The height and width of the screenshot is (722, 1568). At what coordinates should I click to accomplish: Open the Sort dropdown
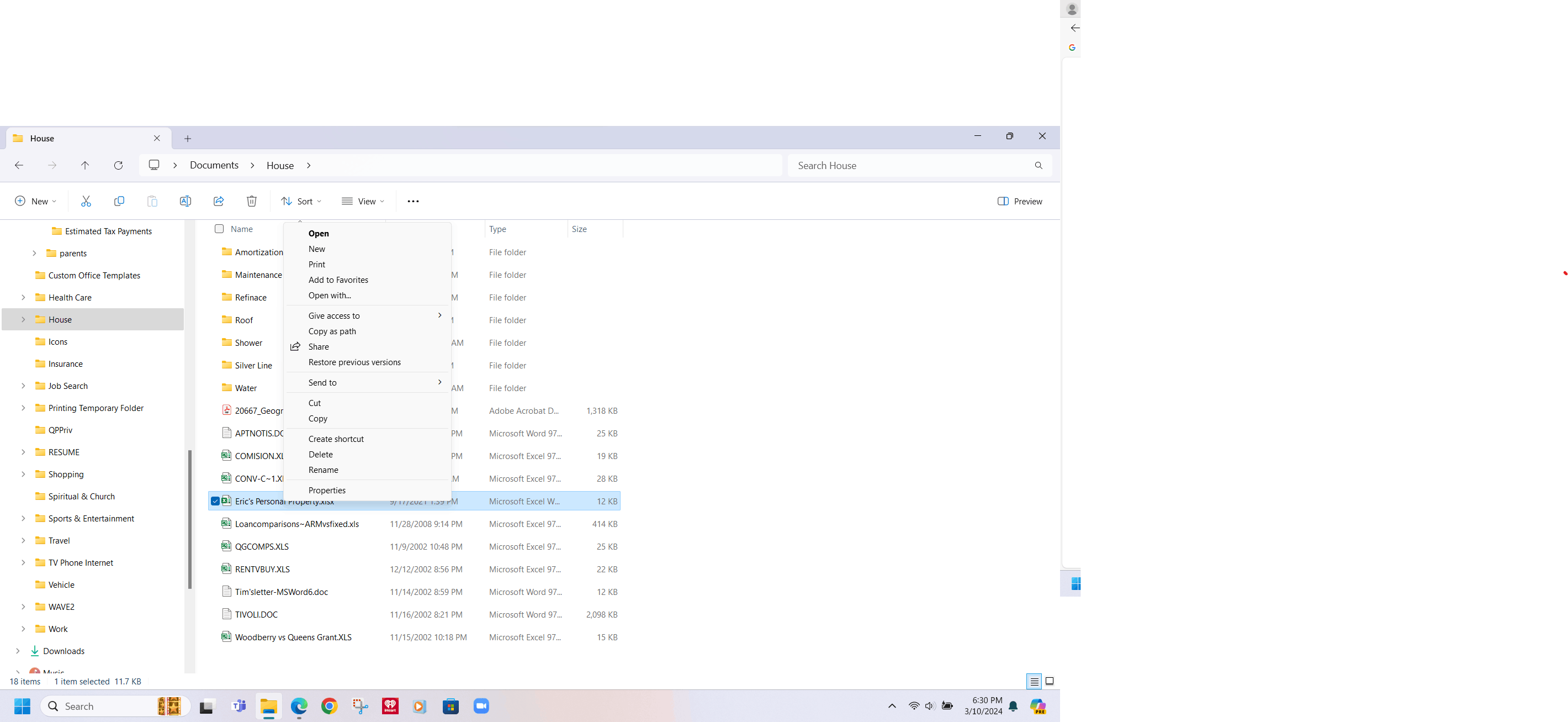pyautogui.click(x=301, y=201)
